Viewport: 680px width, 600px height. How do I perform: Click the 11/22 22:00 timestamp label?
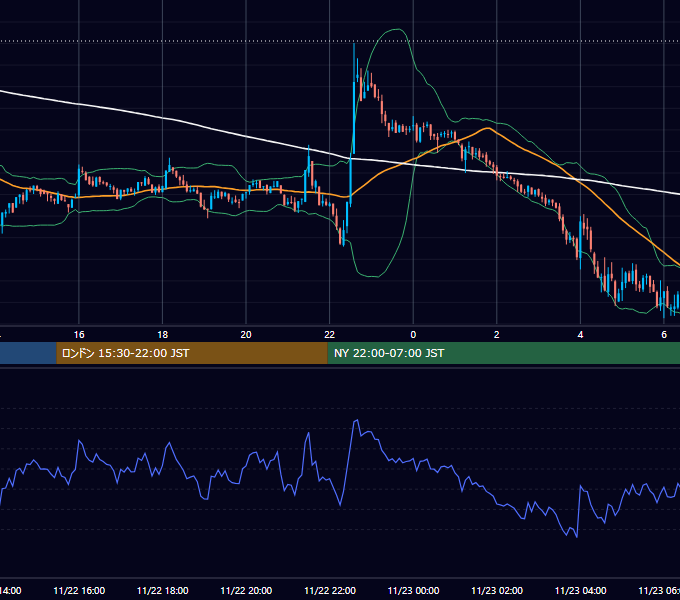pos(330,591)
